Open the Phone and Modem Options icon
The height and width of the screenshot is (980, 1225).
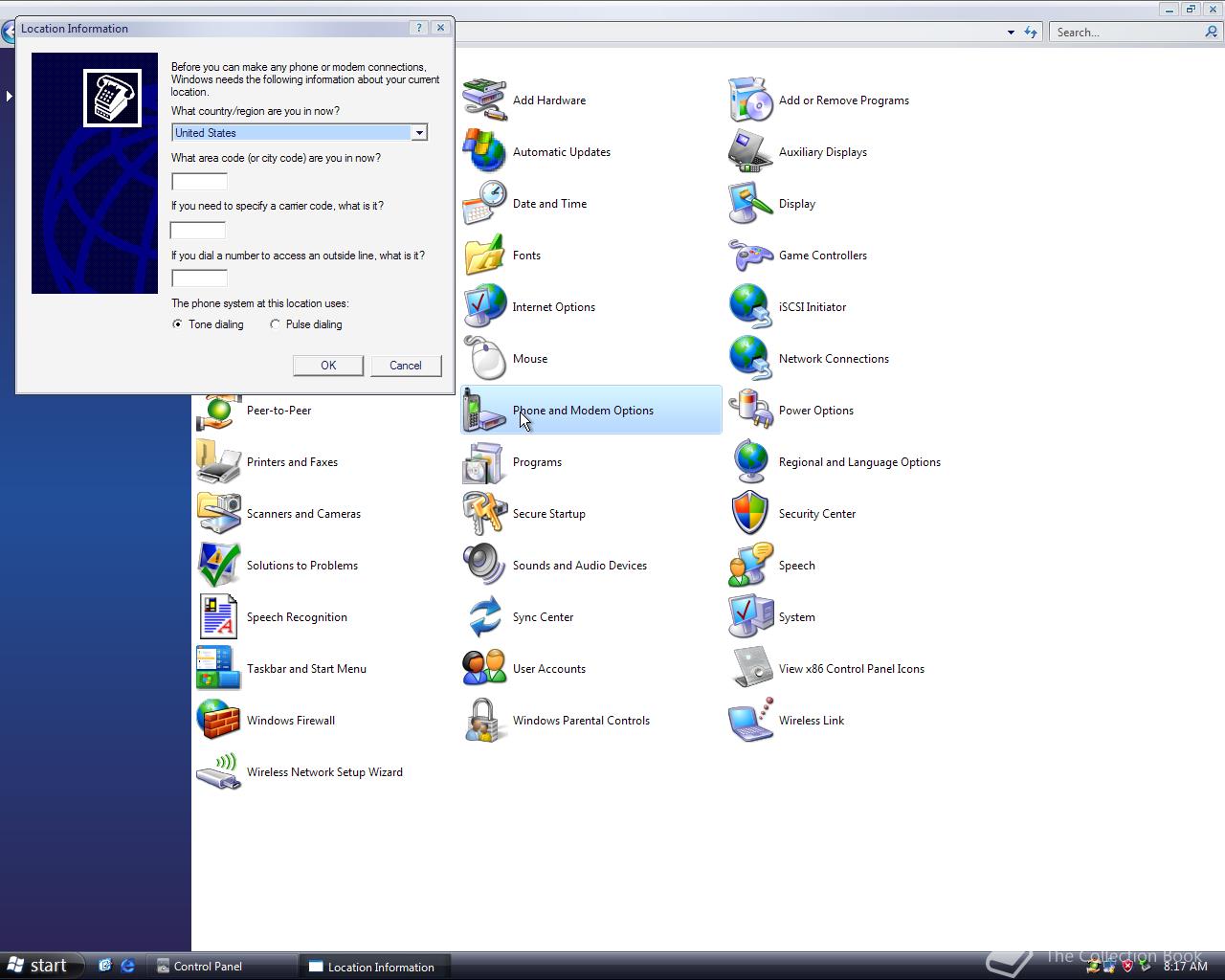pyautogui.click(x=484, y=410)
